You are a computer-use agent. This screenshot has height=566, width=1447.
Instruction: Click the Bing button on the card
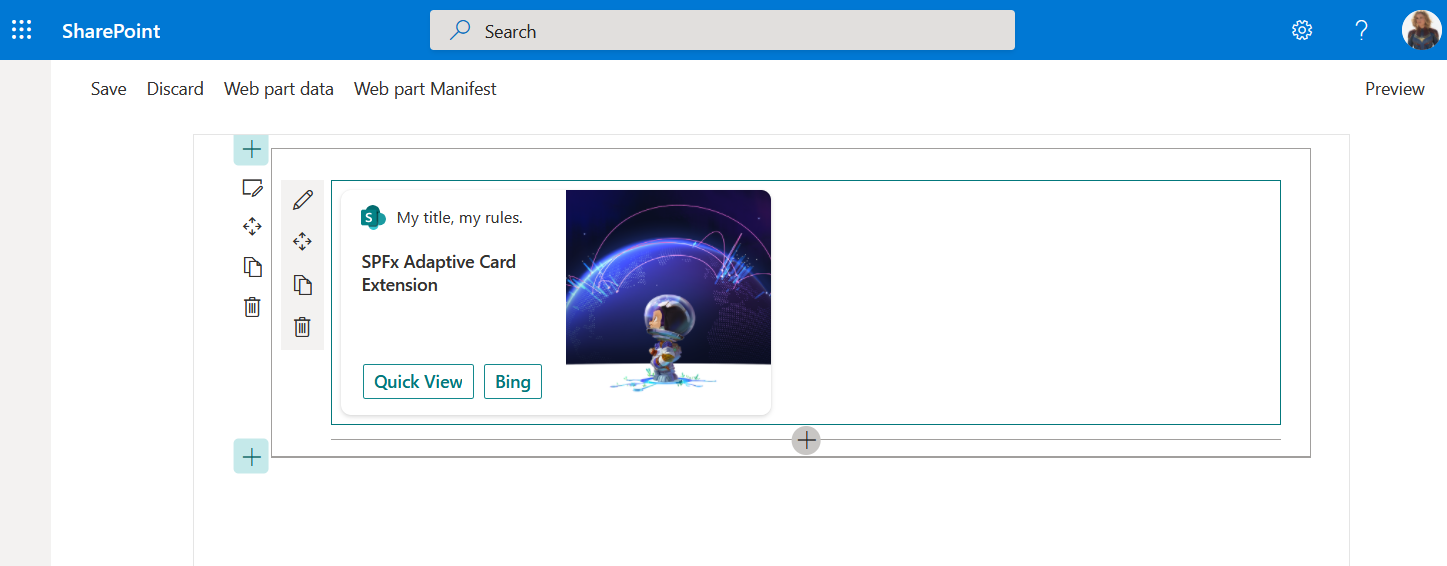point(512,382)
